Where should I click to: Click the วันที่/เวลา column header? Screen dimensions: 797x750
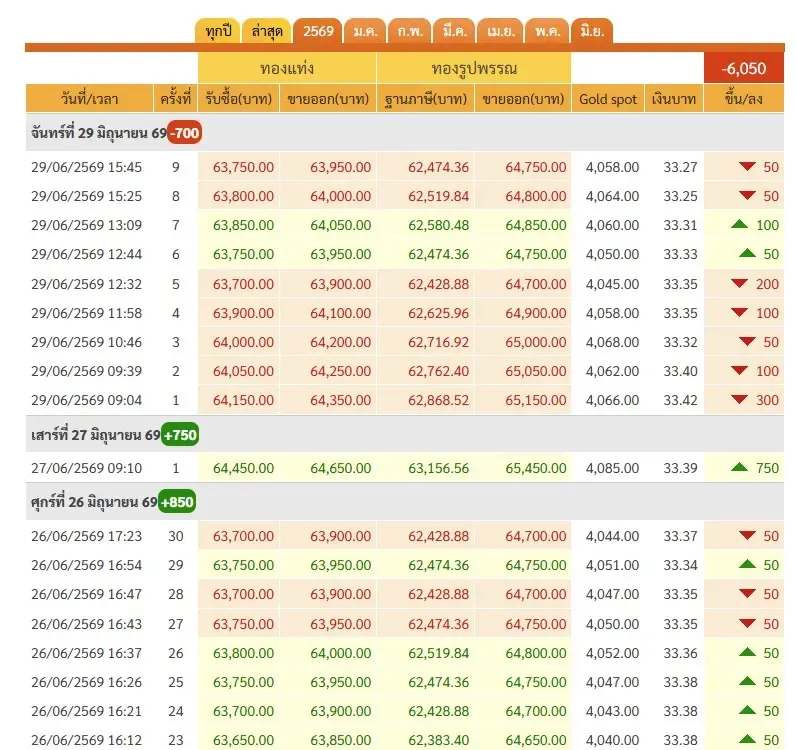89,99
